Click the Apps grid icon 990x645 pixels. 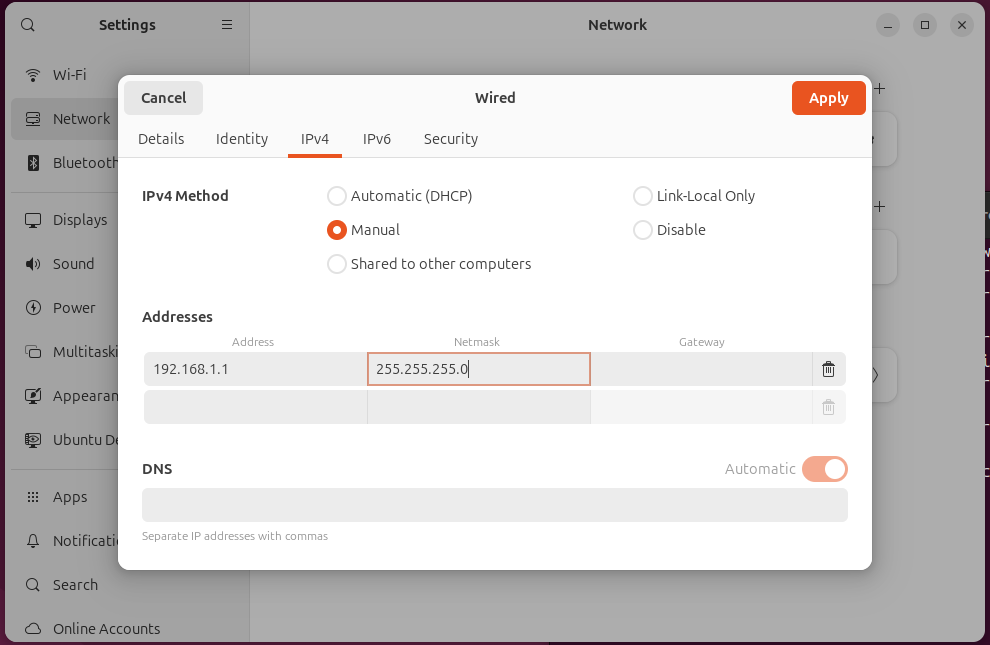point(33,497)
